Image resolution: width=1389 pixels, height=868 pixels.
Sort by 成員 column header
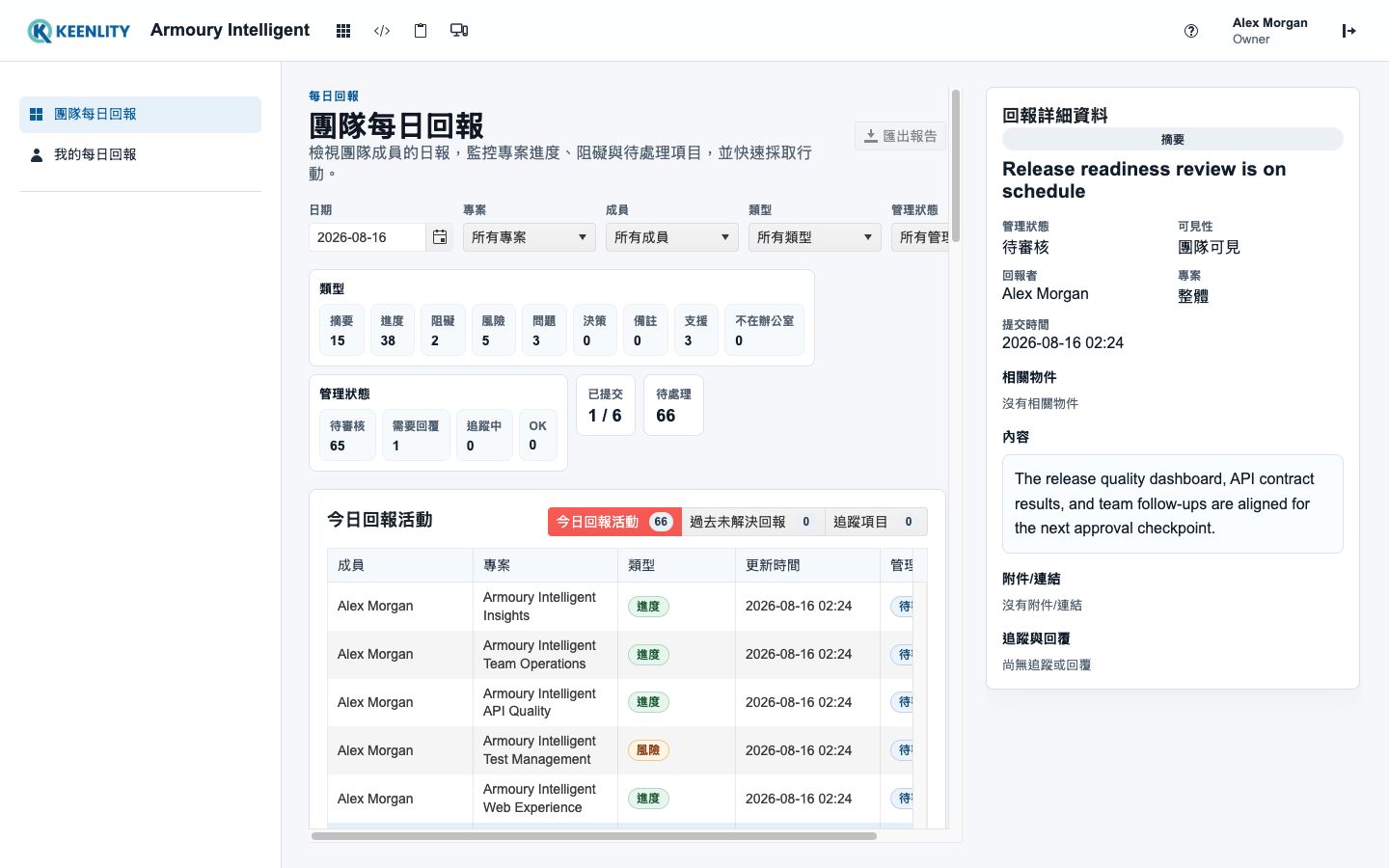pos(399,565)
